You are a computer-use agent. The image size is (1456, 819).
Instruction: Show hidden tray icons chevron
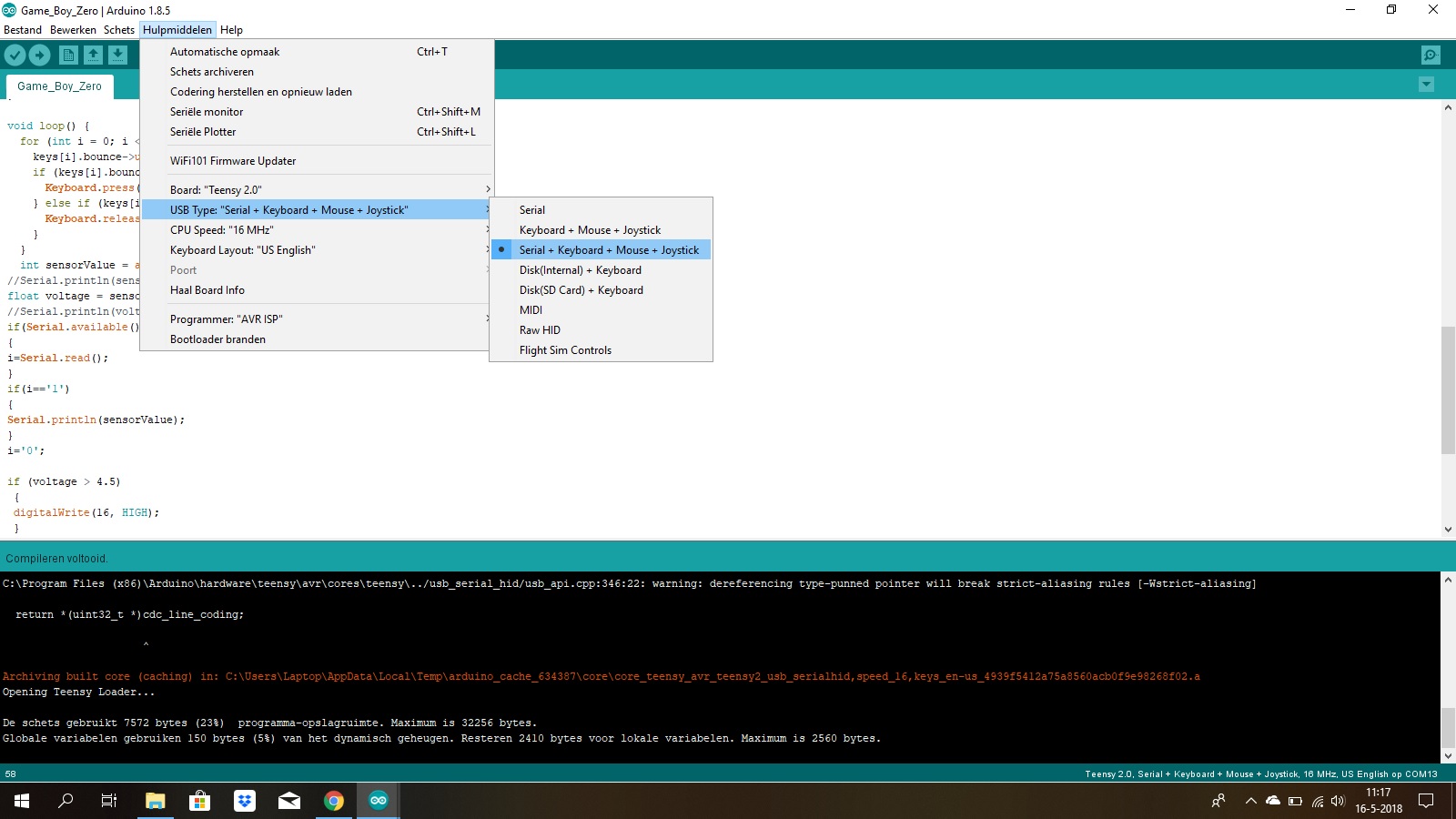click(x=1251, y=801)
